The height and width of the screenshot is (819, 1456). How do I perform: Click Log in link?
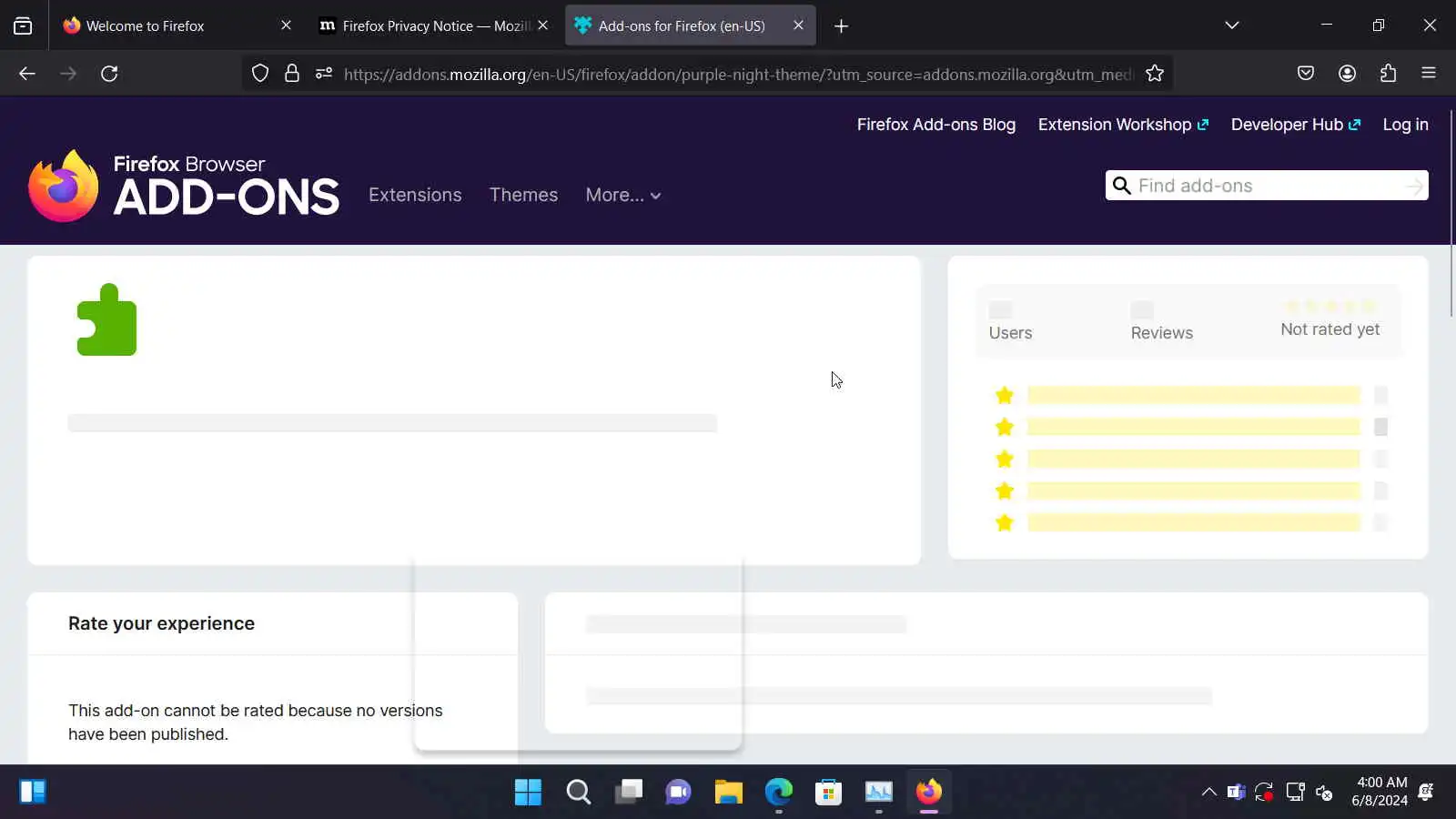point(1405,125)
